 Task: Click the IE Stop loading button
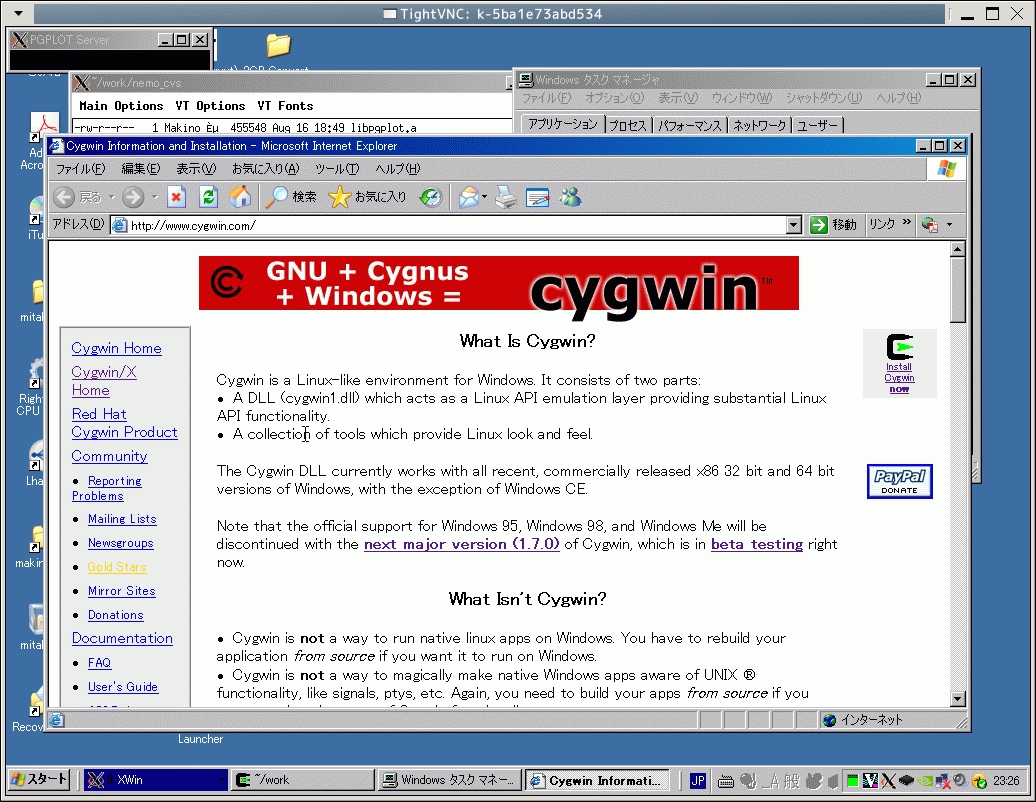pos(177,197)
